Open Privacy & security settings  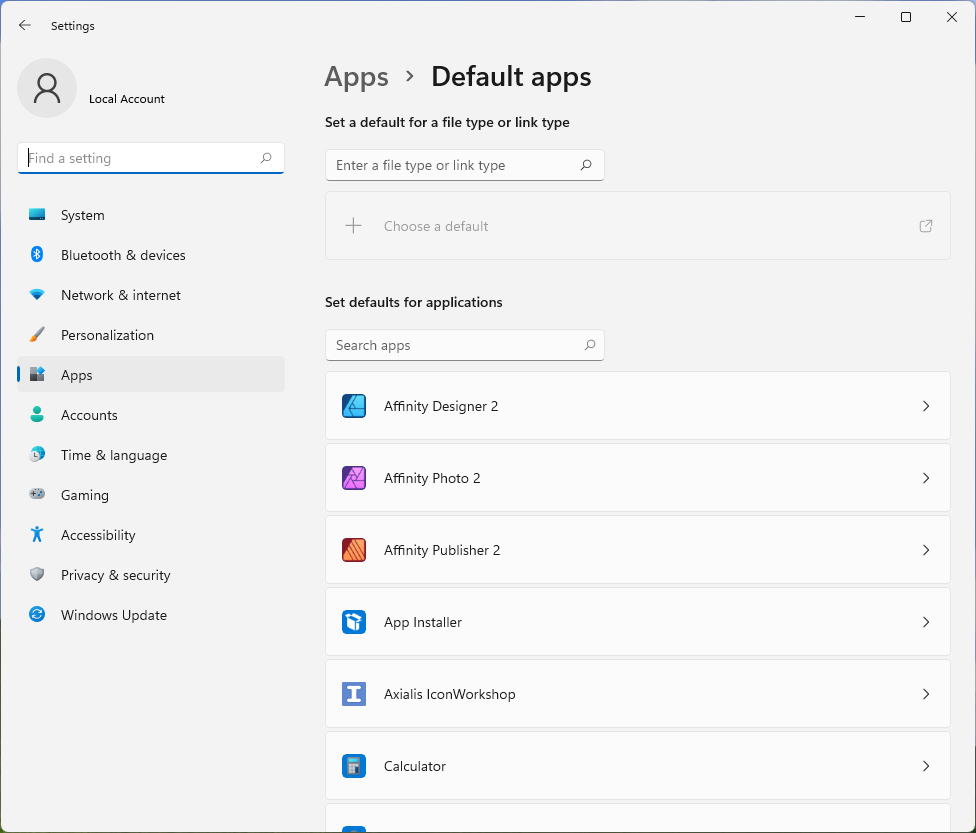[x=151, y=575]
